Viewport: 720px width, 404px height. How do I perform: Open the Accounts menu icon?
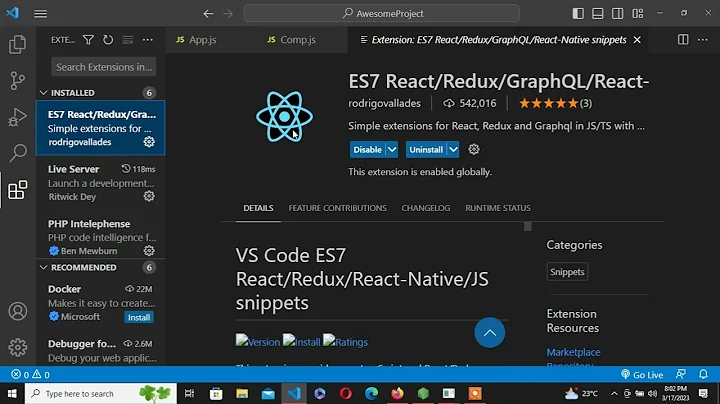click(17, 311)
